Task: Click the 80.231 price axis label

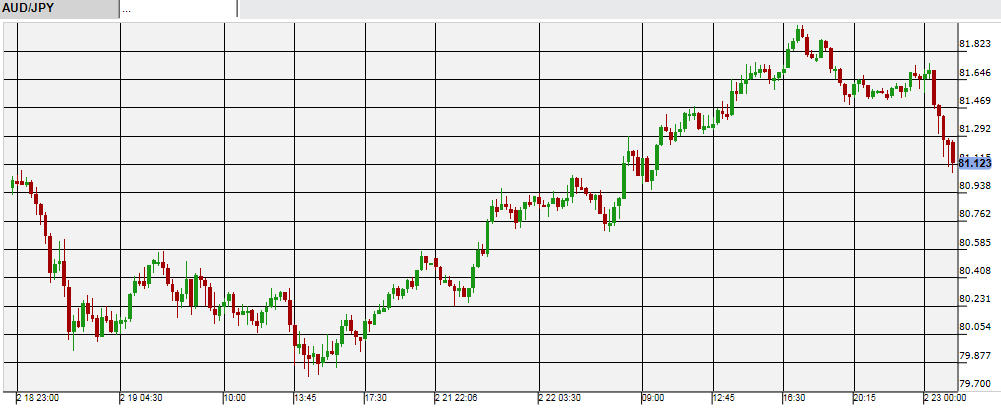Action: point(974,299)
